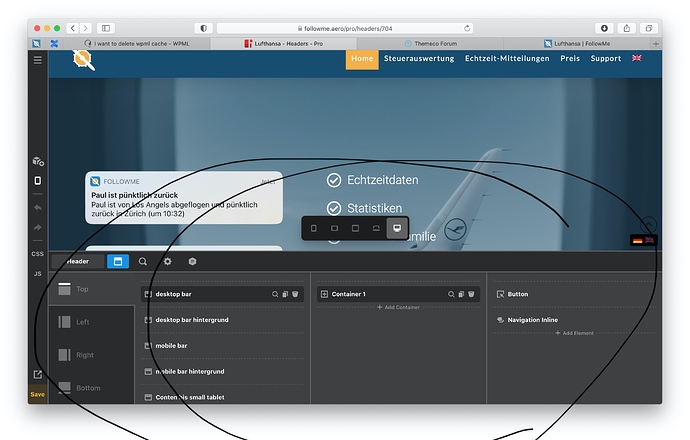
Task: Redo with the forward arrow in the sidebar
Action: click(x=38, y=227)
